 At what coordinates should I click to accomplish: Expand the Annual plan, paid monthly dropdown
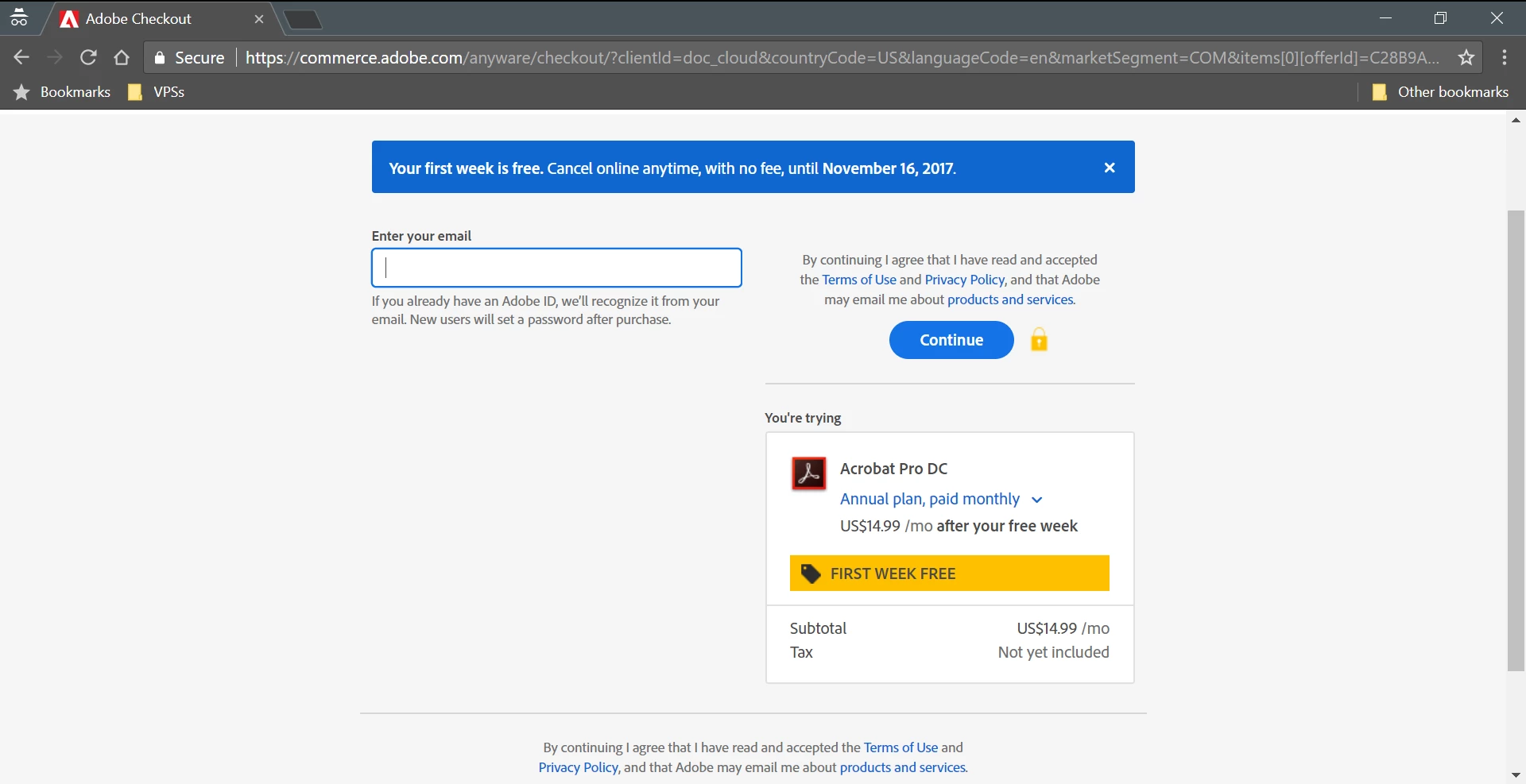coord(941,499)
